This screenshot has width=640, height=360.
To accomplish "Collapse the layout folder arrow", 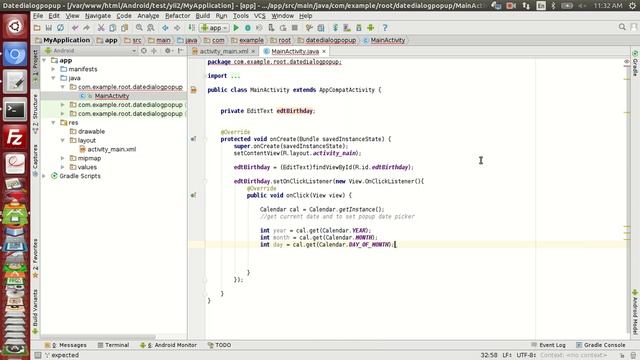I will click(63, 140).
